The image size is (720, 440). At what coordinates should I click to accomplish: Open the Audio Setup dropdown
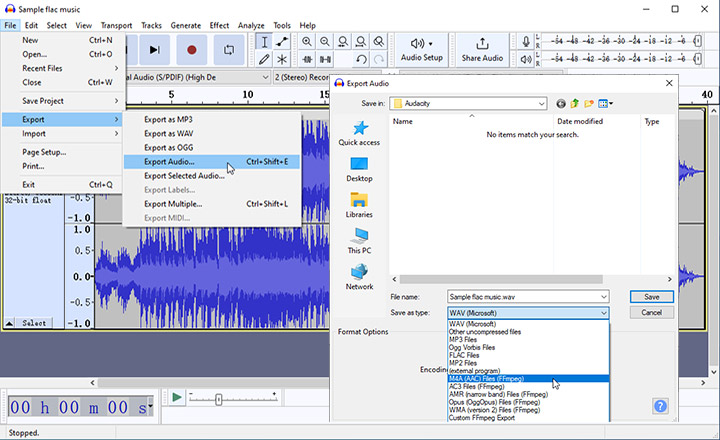[x=422, y=49]
